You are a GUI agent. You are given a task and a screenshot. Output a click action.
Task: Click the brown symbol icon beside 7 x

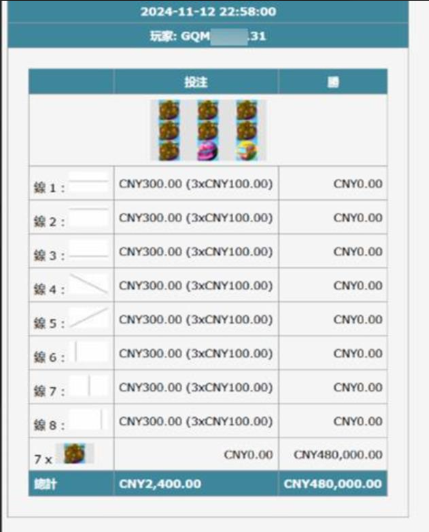[x=75, y=453]
